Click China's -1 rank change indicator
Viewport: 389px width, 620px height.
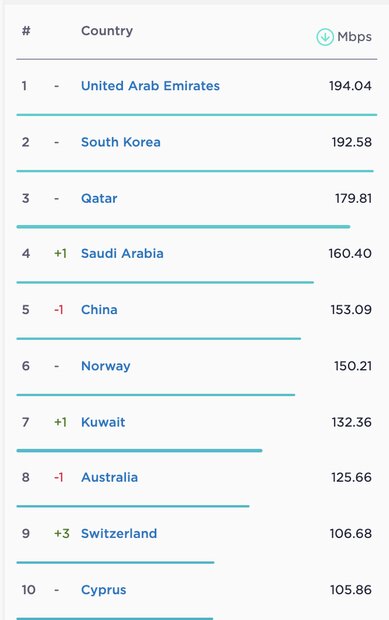click(x=59, y=310)
